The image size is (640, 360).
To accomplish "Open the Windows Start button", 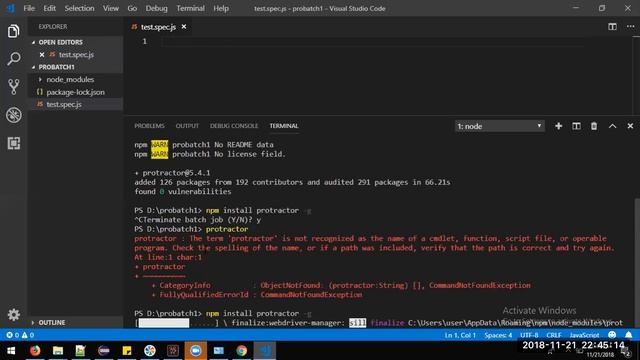I will [x=11, y=351].
